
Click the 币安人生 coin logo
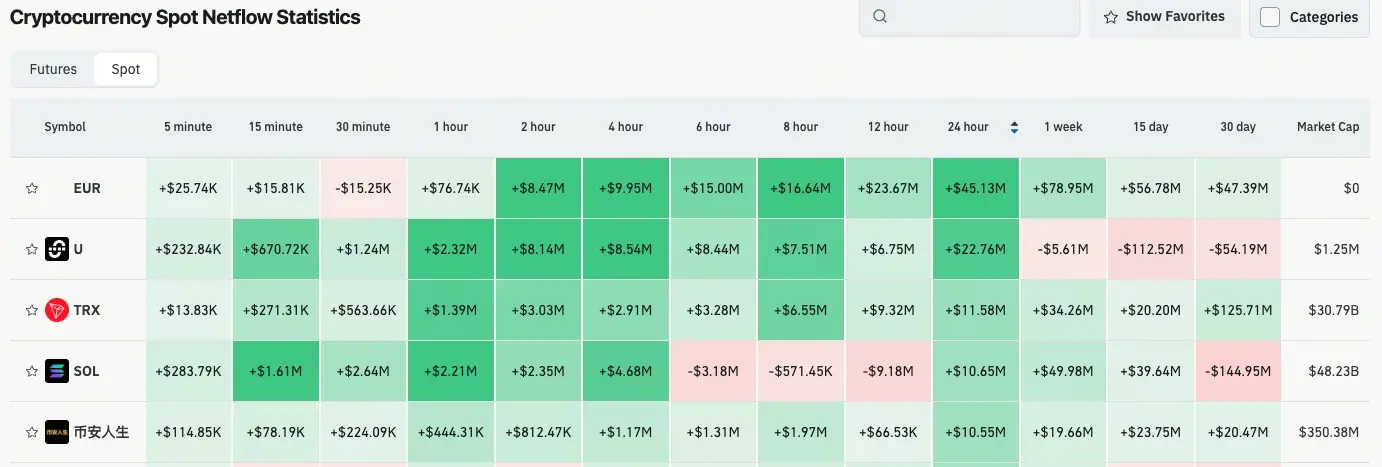click(57, 432)
